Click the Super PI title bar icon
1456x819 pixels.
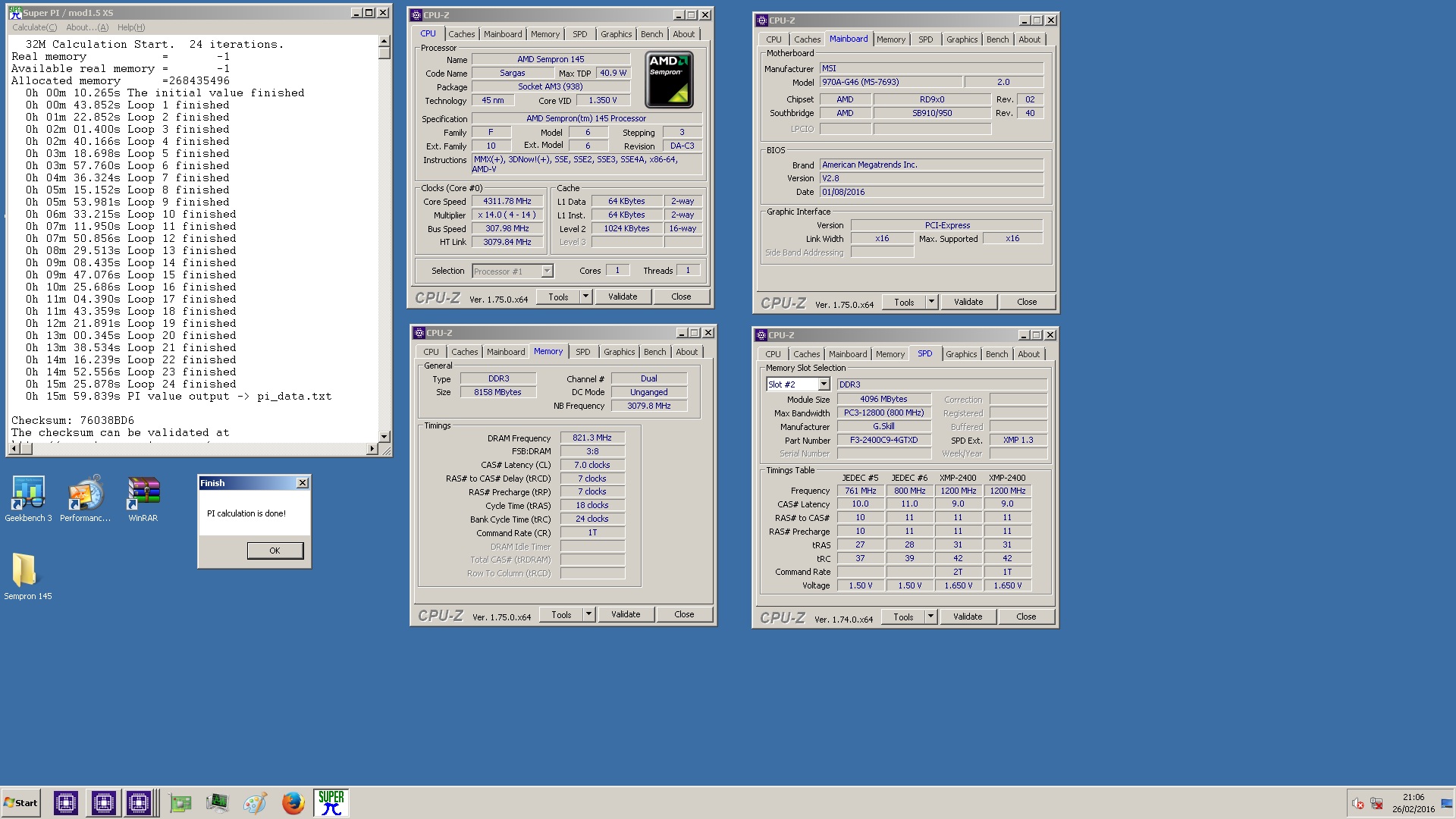click(15, 13)
